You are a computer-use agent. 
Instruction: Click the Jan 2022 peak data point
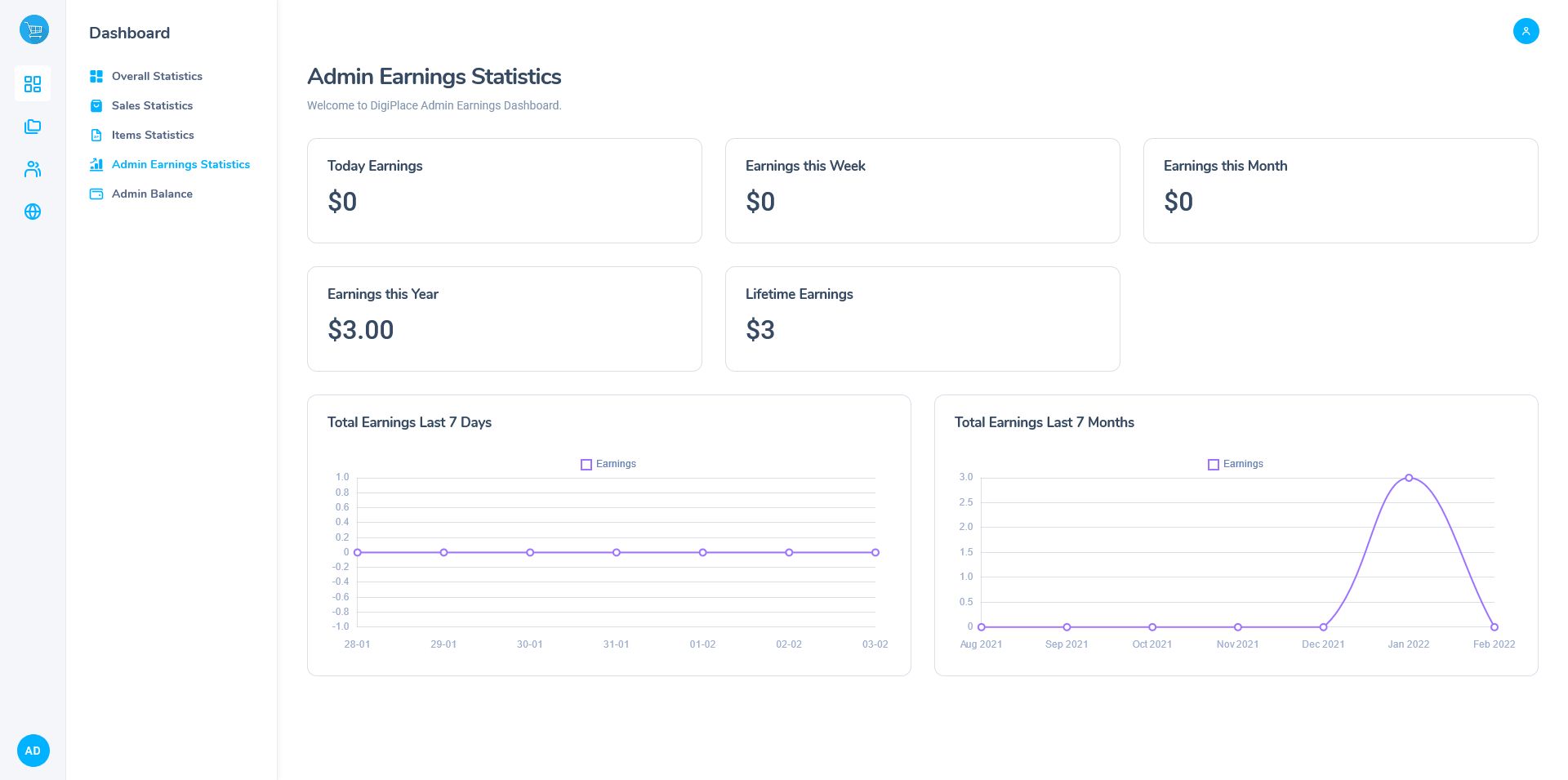(1409, 478)
